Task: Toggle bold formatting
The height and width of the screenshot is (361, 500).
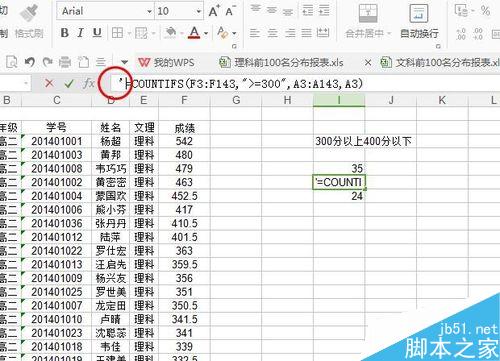Action: pos(65,33)
